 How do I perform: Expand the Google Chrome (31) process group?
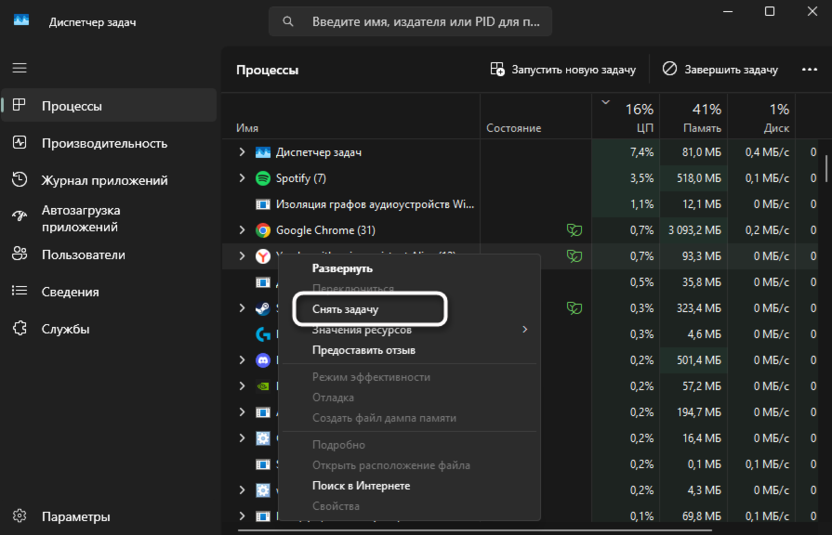coord(241,230)
